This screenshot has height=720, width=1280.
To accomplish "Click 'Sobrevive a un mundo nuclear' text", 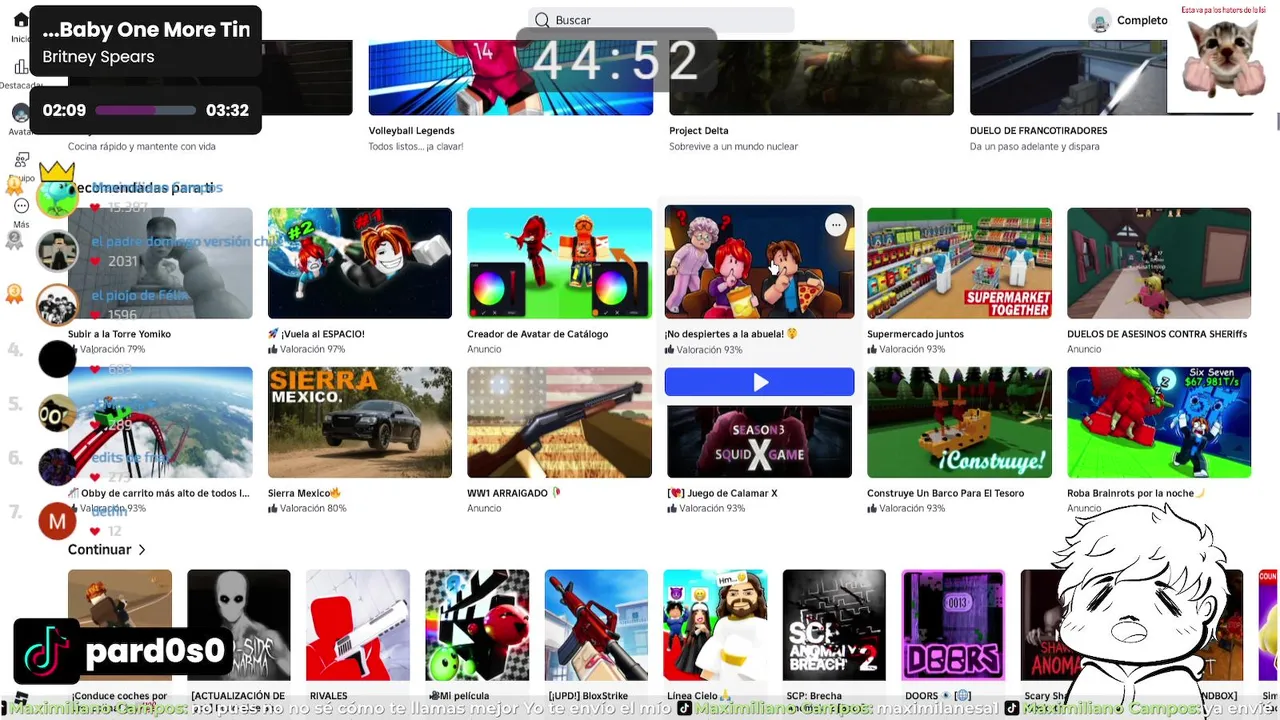I will (733, 147).
